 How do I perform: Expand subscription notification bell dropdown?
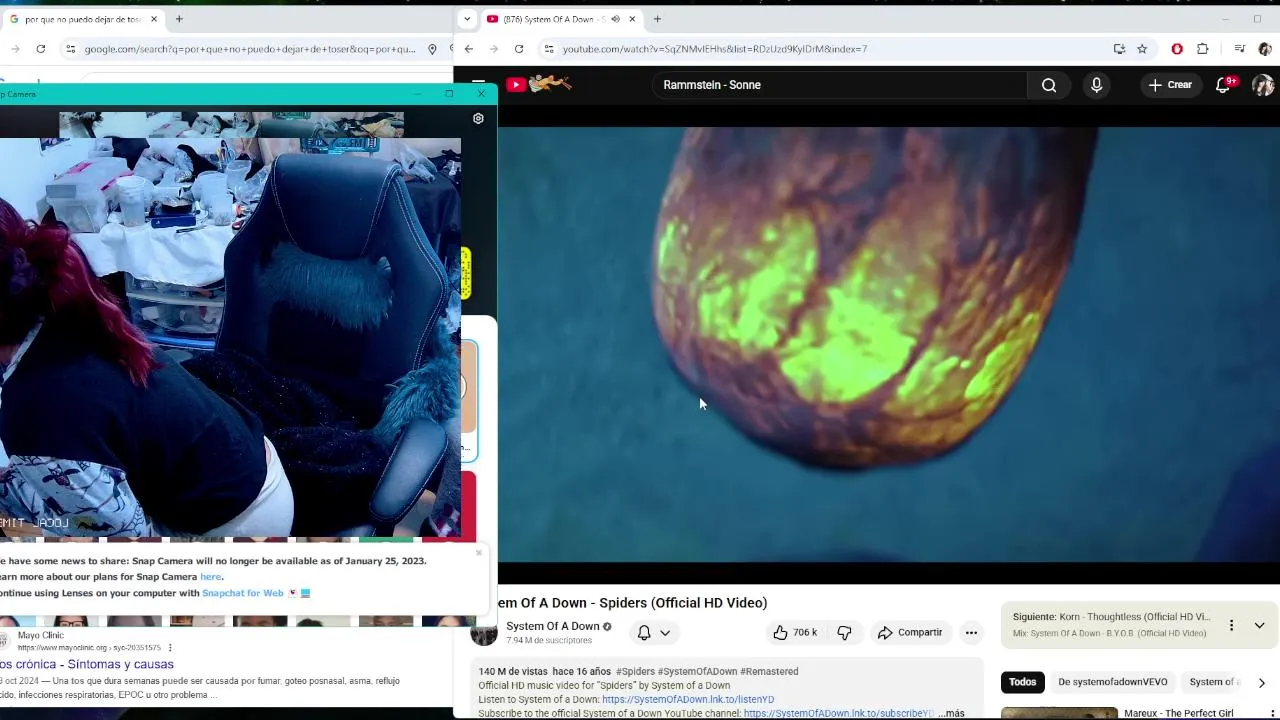click(654, 632)
